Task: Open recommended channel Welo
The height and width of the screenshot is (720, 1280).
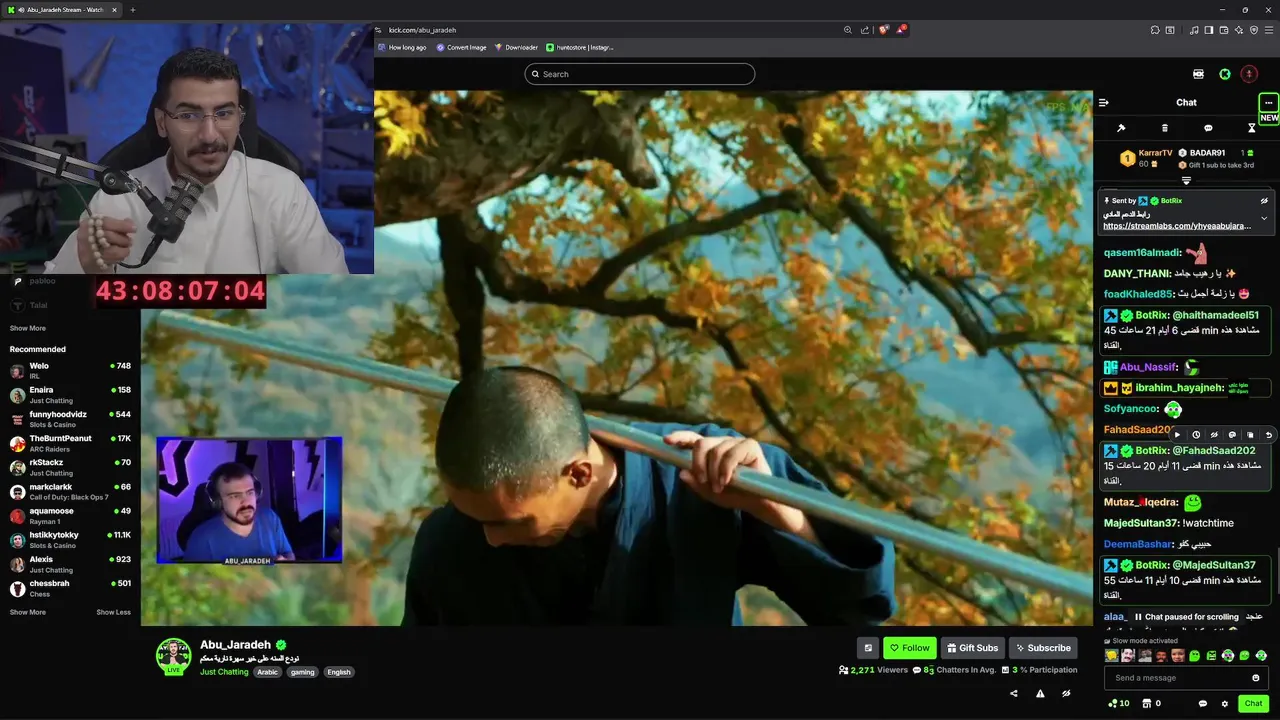Action: click(70, 370)
